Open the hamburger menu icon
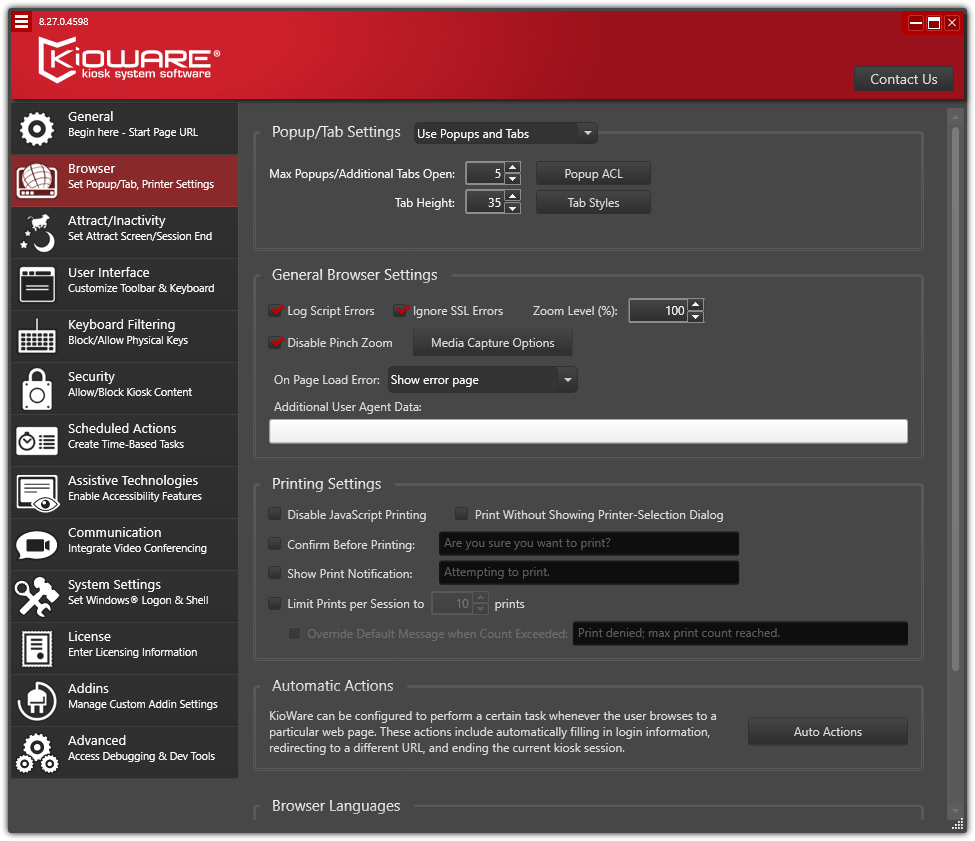The width and height of the screenshot is (975, 841). point(21,22)
